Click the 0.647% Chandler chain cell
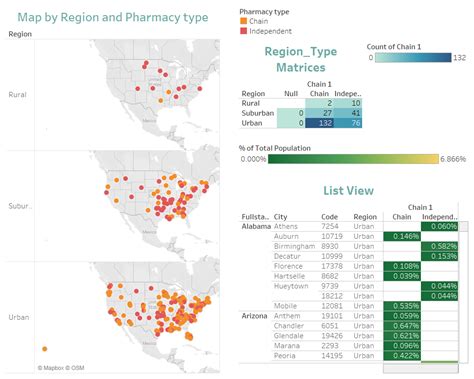474x379 pixels. click(x=402, y=326)
